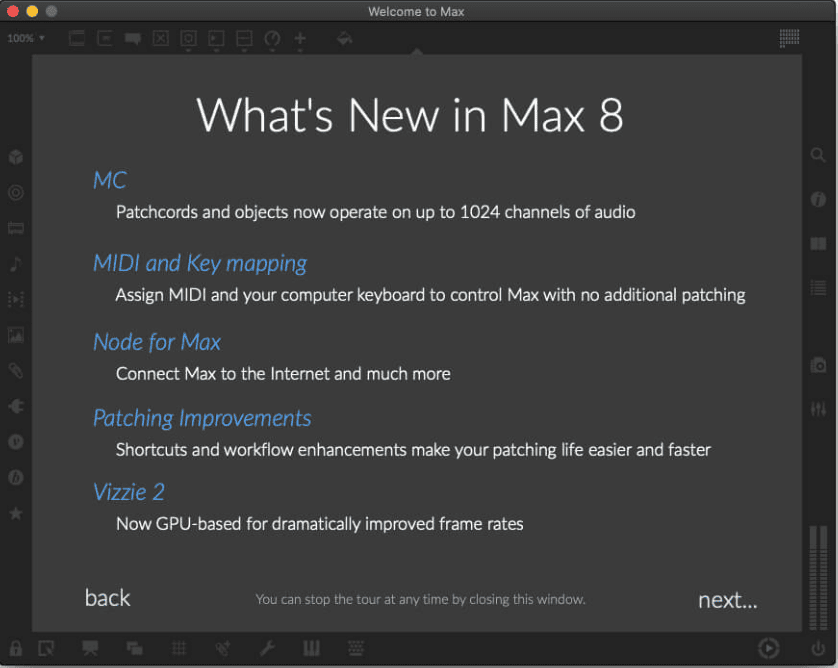838x668 pixels.
Task: Open the console list icon in right sidebar
Action: click(x=818, y=288)
